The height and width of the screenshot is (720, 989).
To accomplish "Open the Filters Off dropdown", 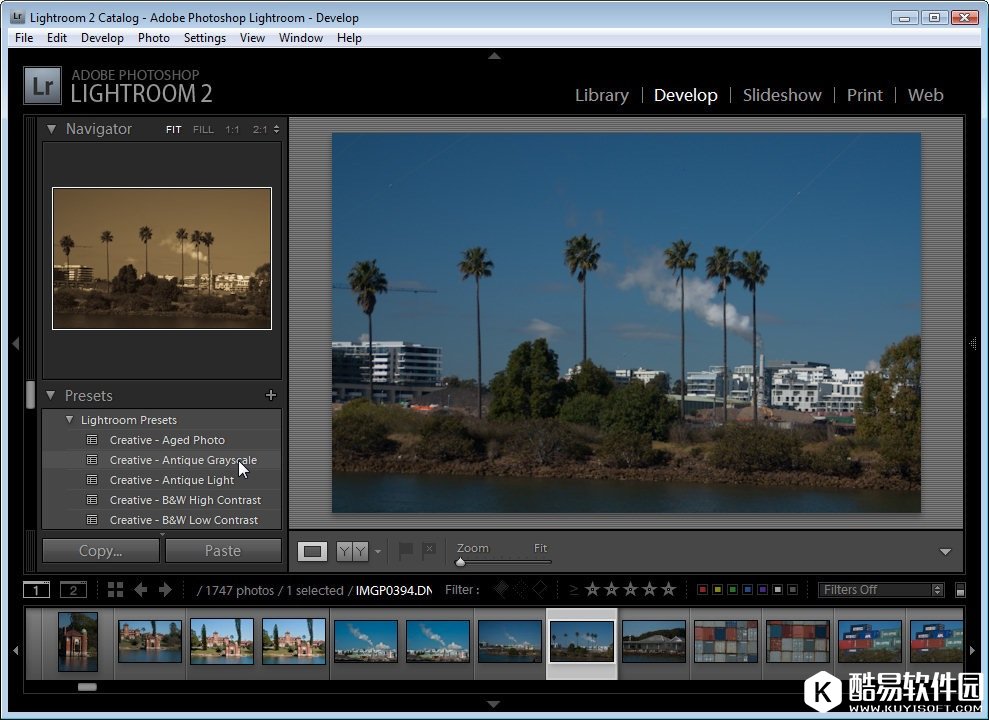I will pyautogui.click(x=880, y=590).
